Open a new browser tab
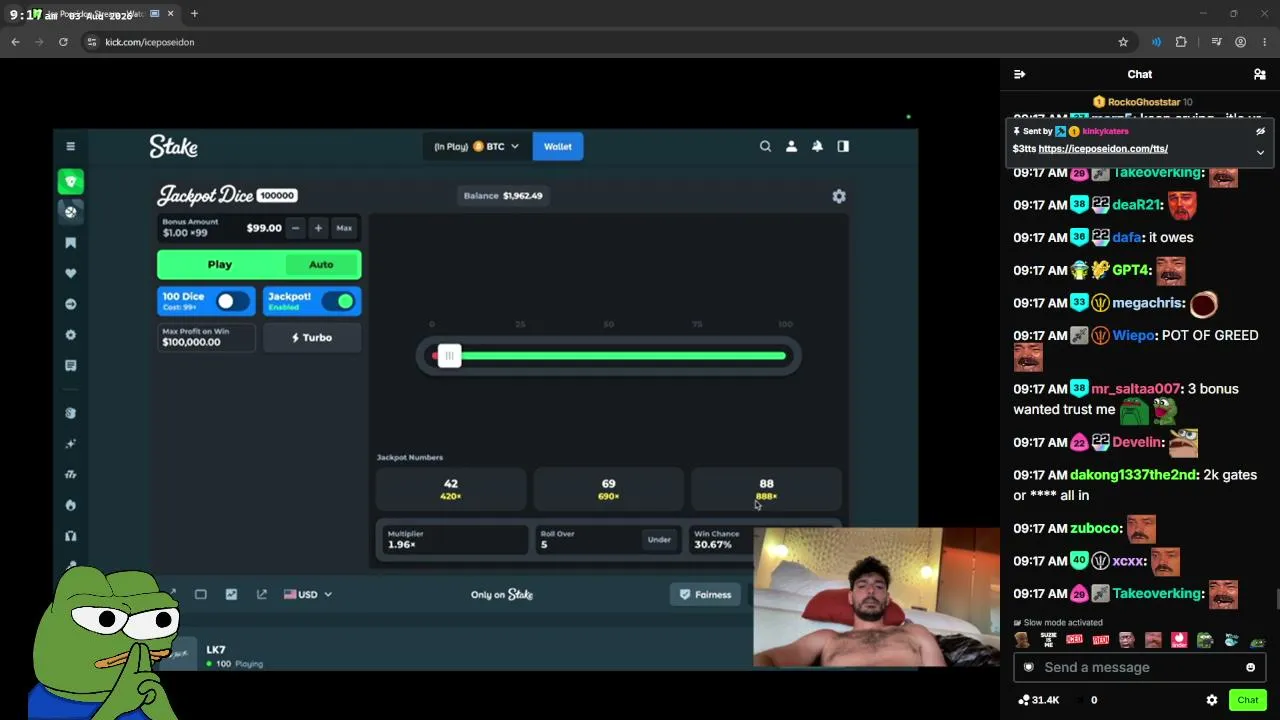 pyautogui.click(x=194, y=14)
